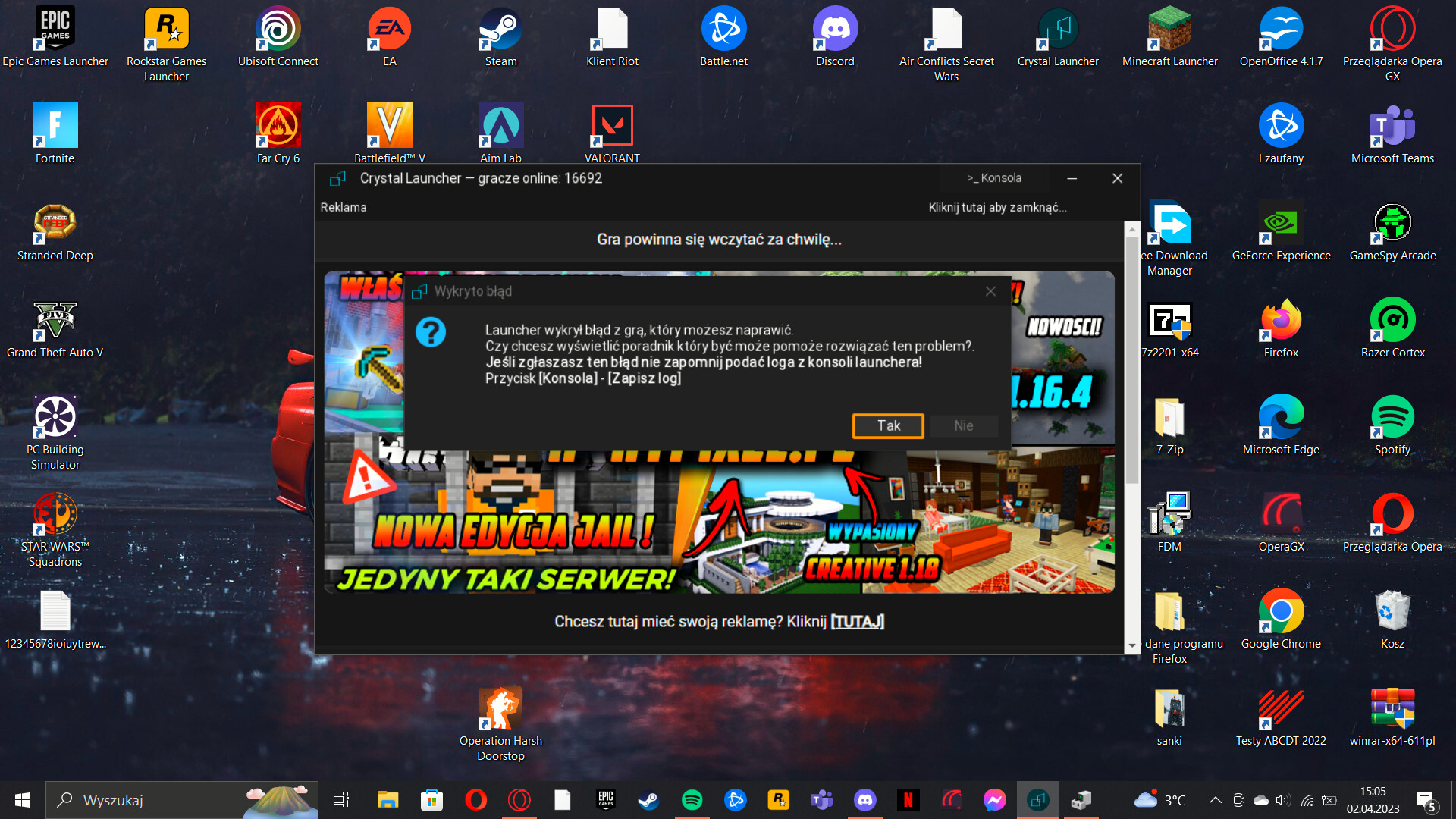Open Netflix from the taskbar
The image size is (1456, 819).
908,800
